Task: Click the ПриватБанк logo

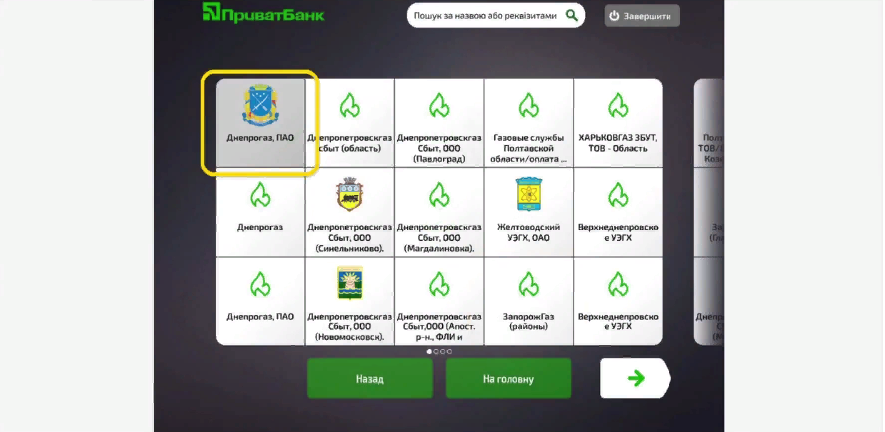Action: point(263,14)
